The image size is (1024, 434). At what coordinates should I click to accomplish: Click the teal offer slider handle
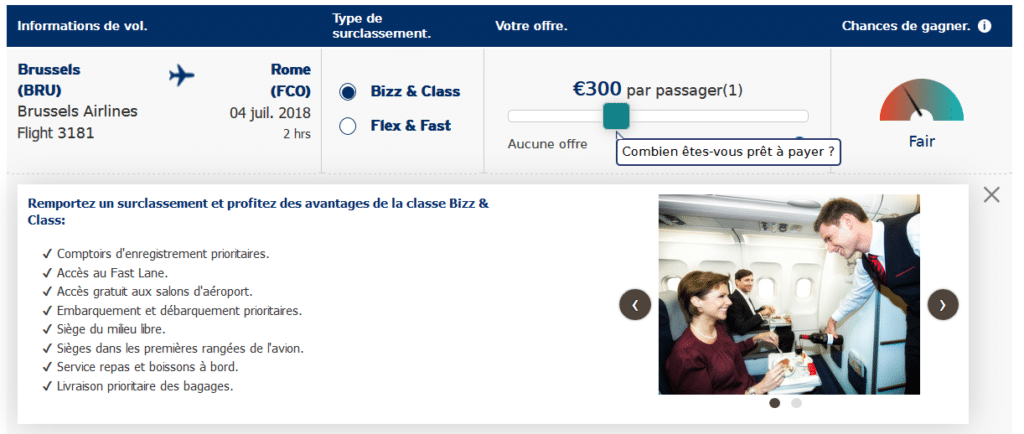(616, 116)
